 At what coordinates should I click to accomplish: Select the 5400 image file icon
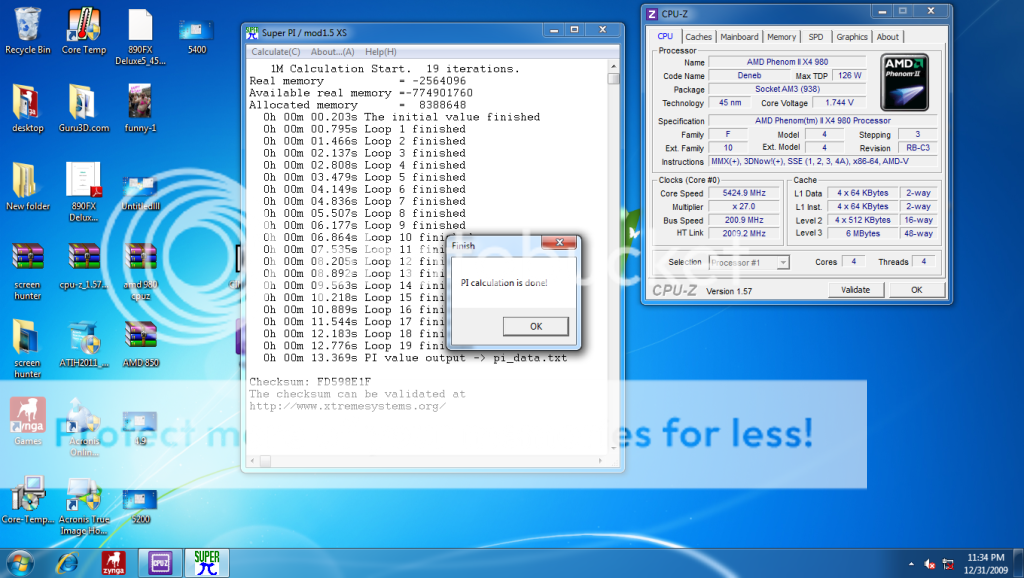(x=197, y=36)
